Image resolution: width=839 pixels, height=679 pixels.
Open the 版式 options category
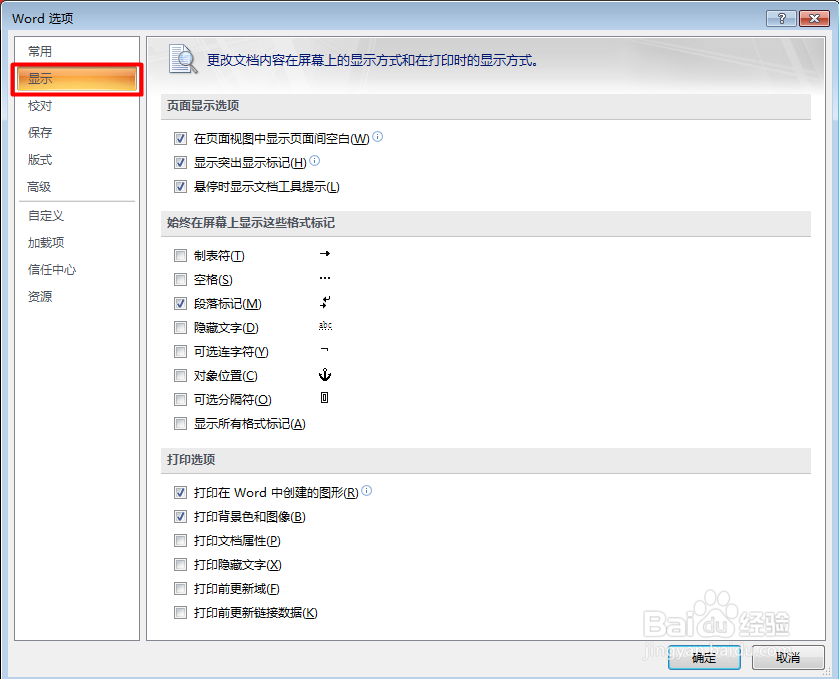coord(77,159)
